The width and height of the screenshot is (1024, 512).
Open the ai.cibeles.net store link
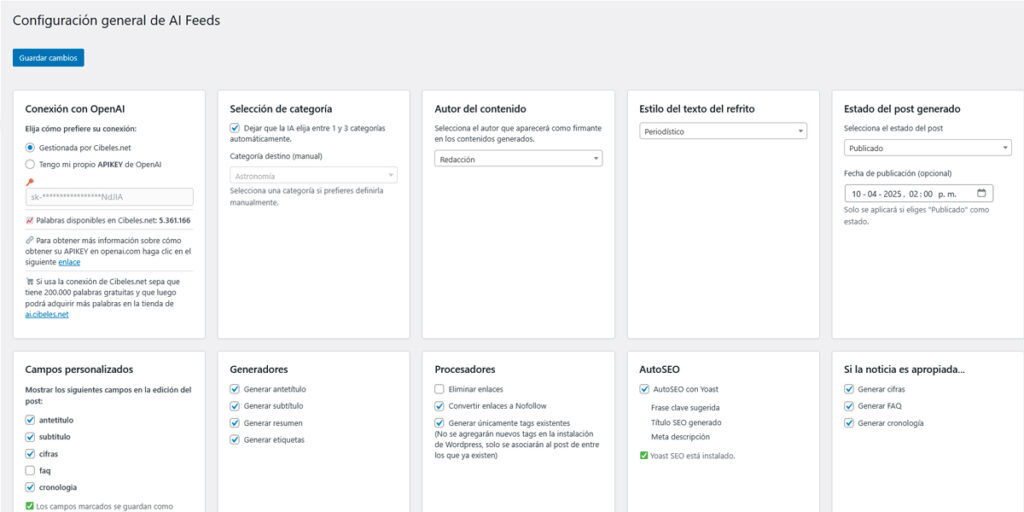coord(47,314)
